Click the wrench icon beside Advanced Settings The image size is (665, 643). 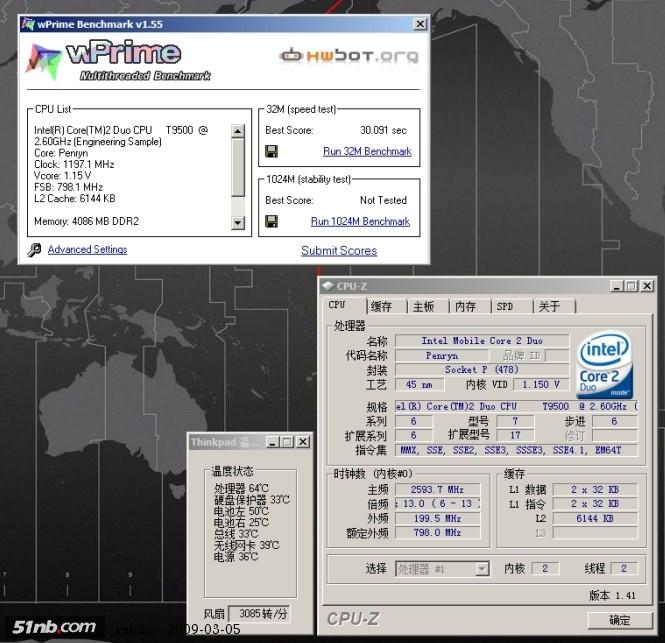pyautogui.click(x=34, y=250)
